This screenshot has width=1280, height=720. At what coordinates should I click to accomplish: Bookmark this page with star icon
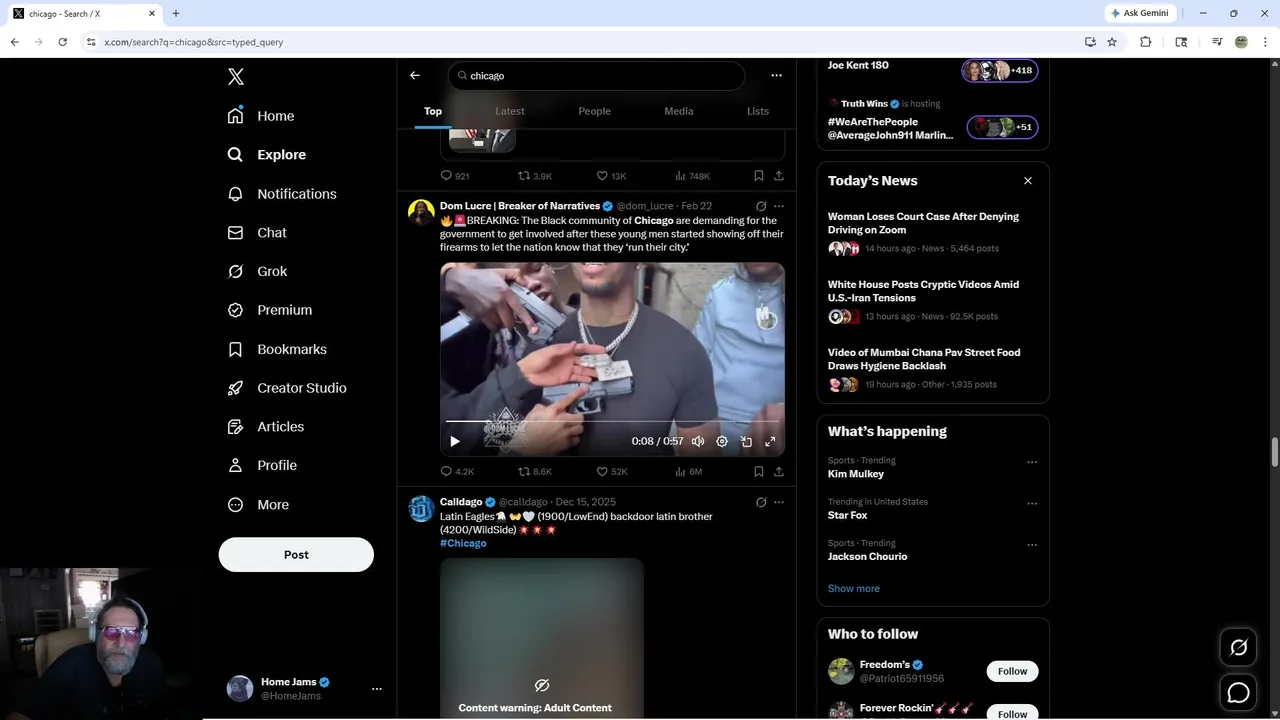tap(1112, 42)
